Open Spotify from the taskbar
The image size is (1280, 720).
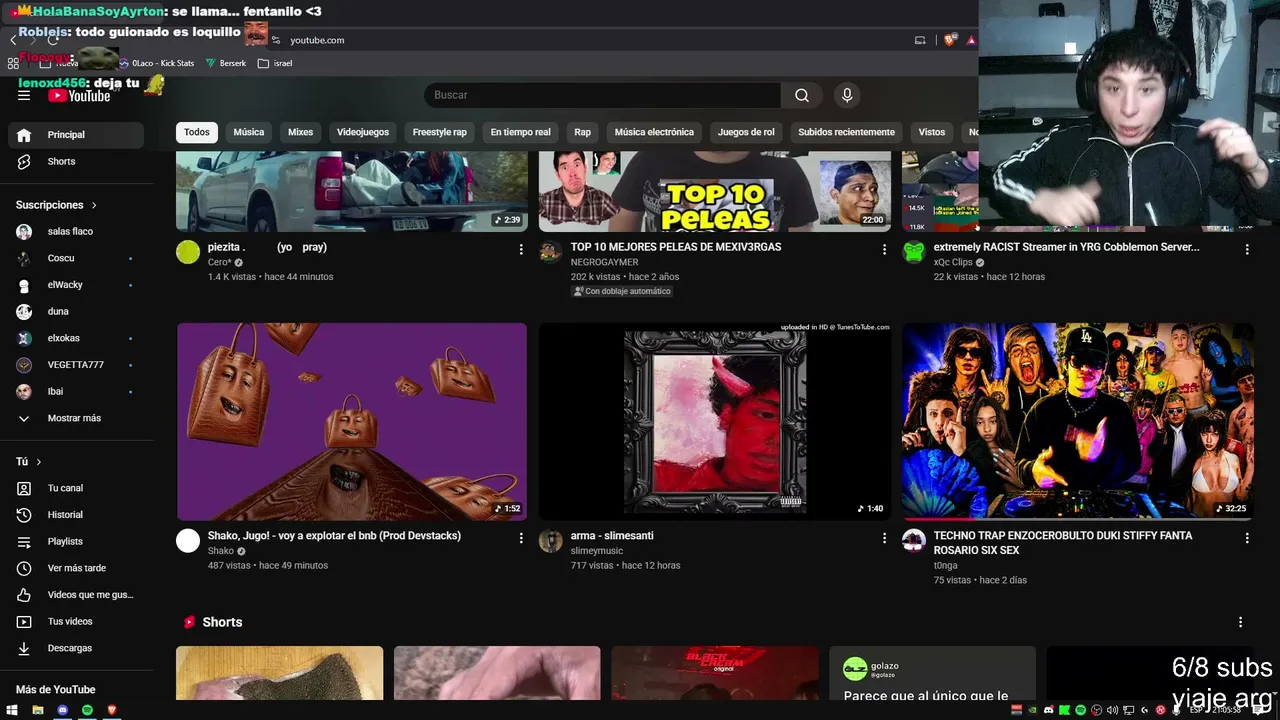(x=87, y=710)
